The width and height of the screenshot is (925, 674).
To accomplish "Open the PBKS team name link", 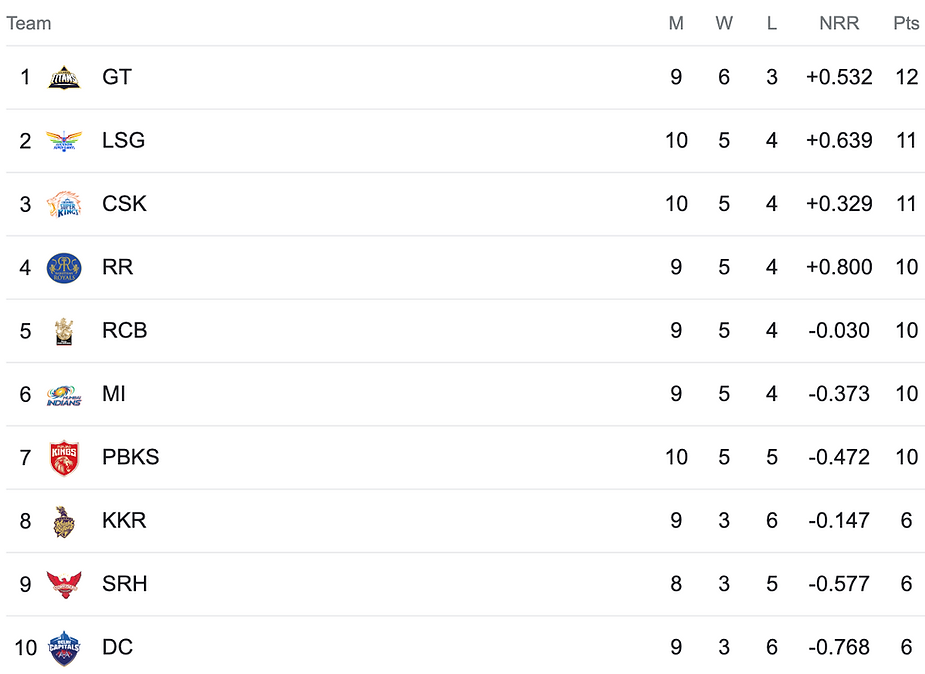I will point(130,458).
